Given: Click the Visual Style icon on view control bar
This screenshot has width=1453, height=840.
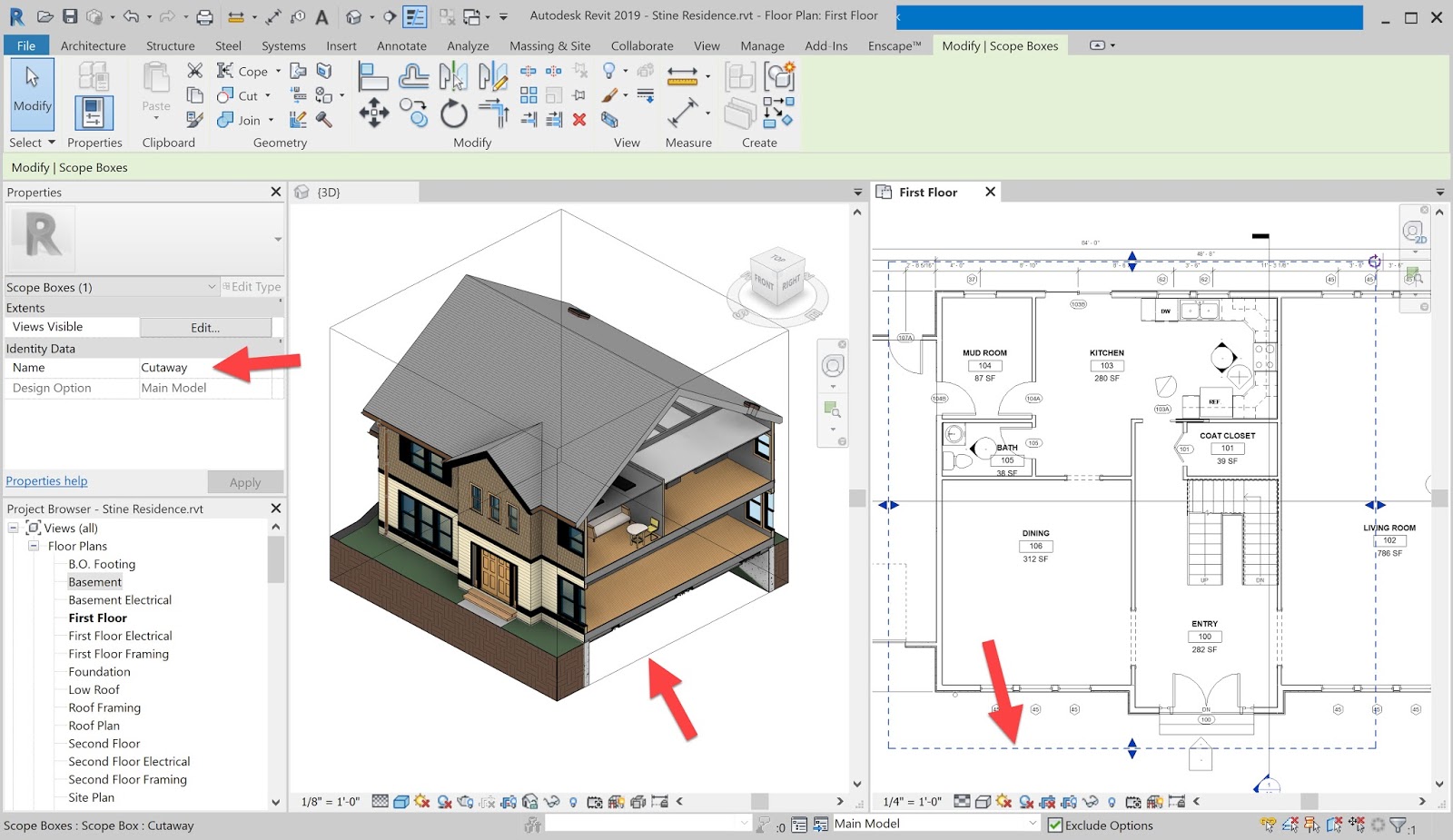Looking at the screenshot, I should [400, 802].
